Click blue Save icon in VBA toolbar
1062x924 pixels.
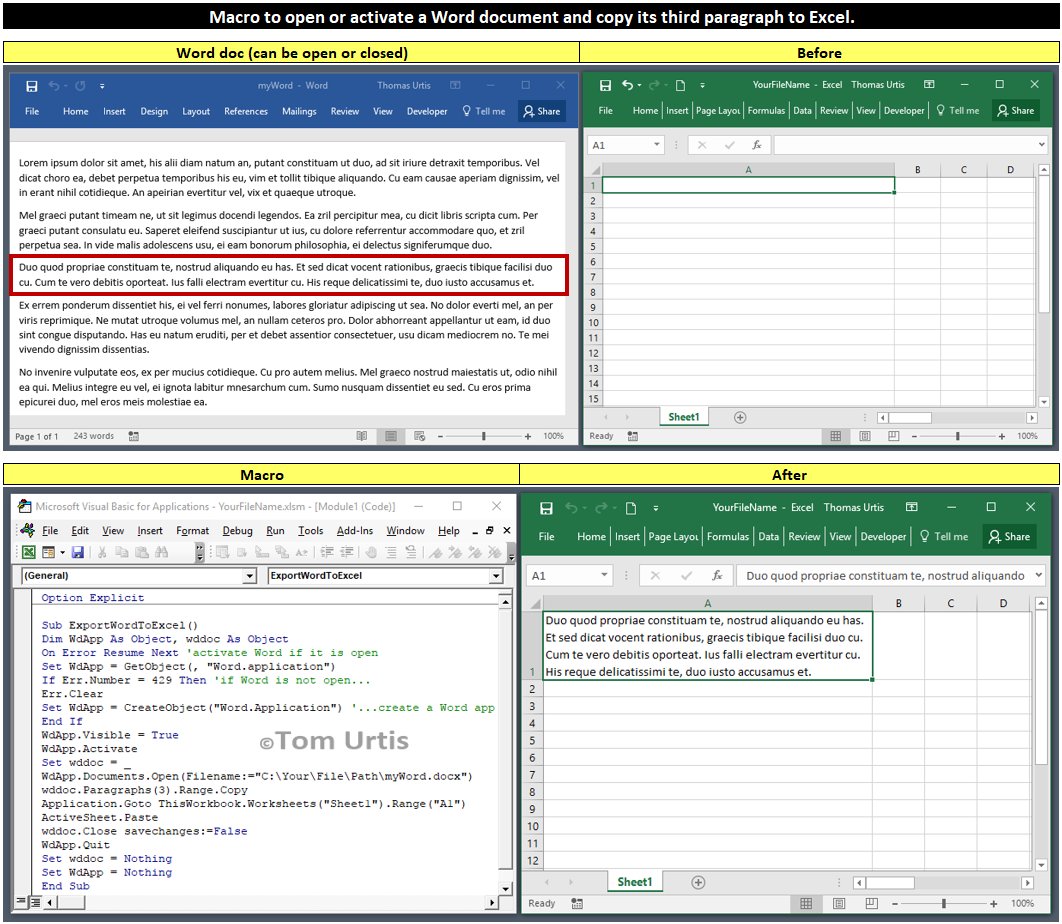click(x=78, y=552)
